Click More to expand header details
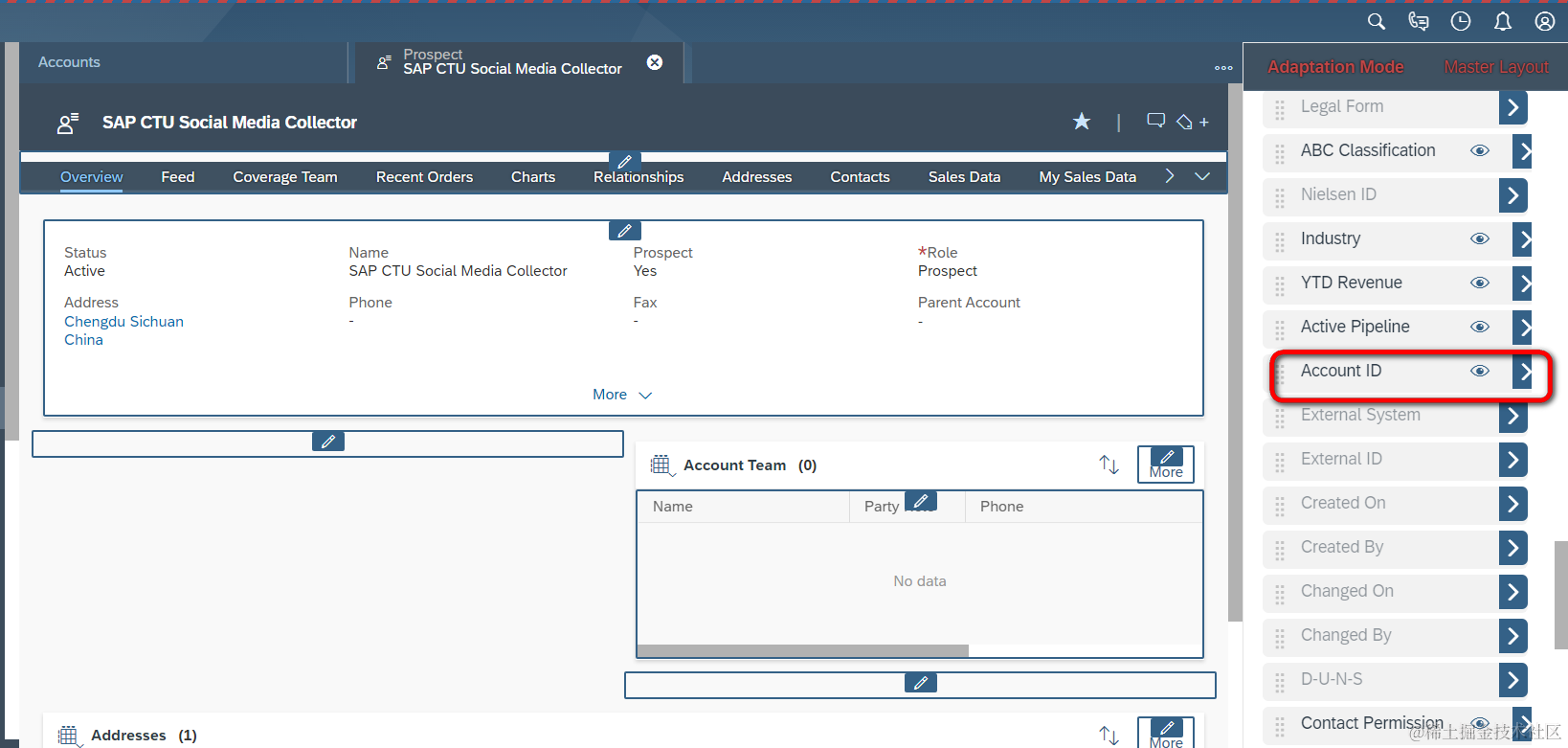The image size is (1568, 748). click(622, 395)
